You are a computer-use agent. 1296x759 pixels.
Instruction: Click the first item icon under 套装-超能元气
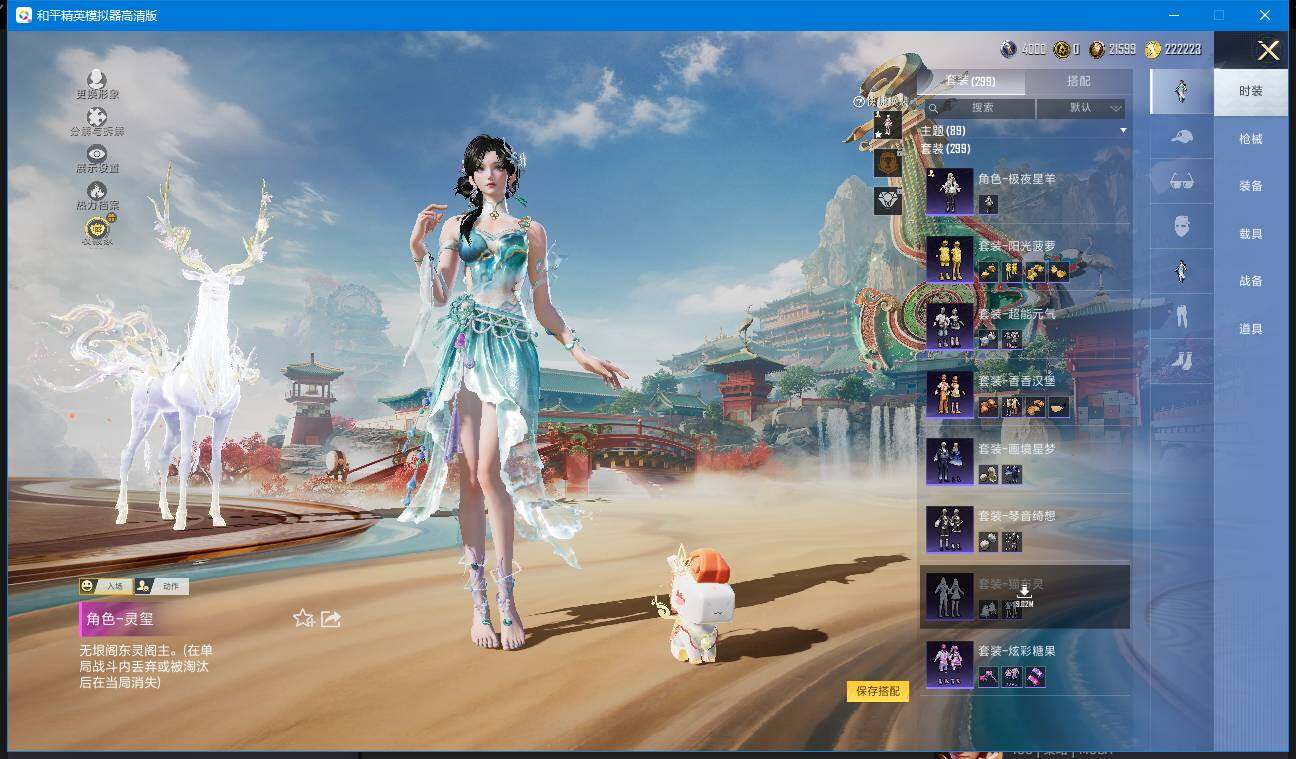click(988, 339)
